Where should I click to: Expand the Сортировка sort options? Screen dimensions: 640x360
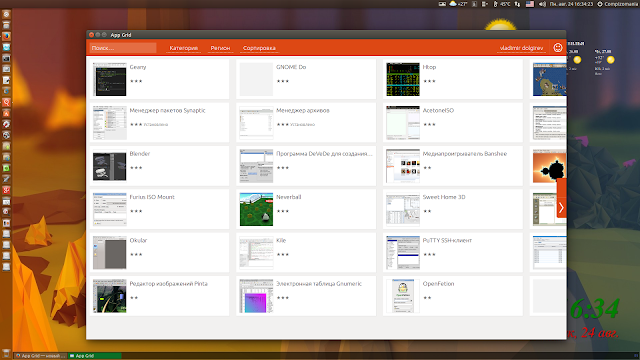coord(259,48)
